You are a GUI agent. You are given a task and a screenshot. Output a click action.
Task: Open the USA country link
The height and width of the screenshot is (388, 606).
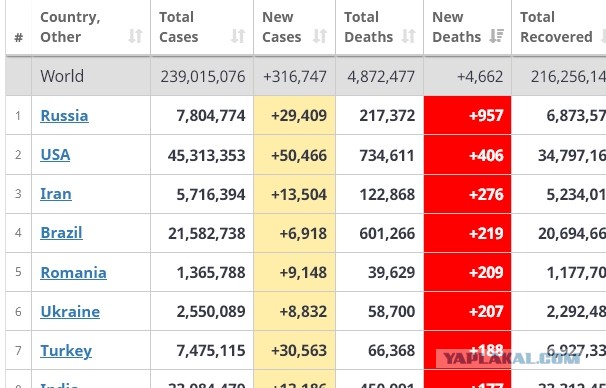pyautogui.click(x=55, y=155)
